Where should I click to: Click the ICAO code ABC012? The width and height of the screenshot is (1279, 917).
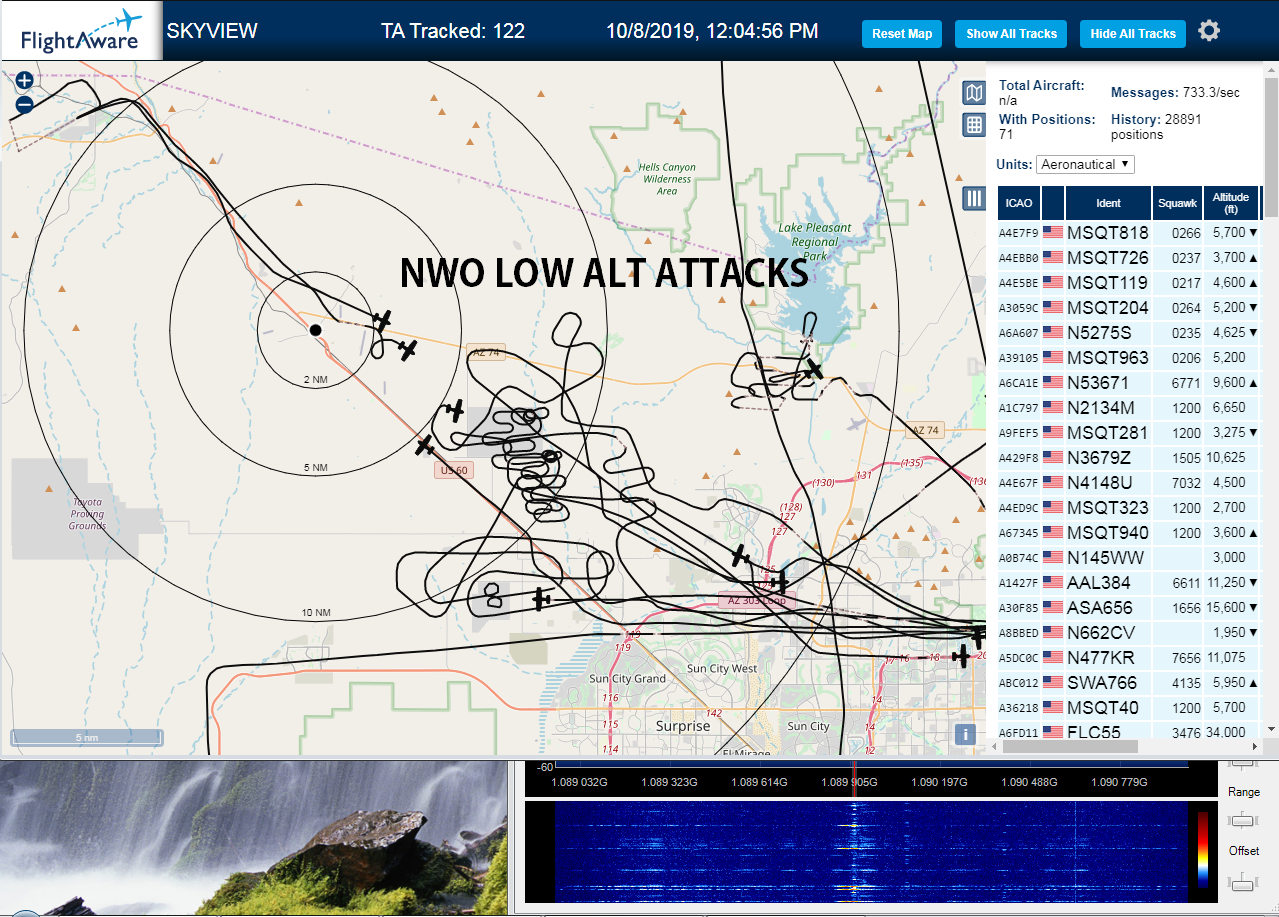tap(1018, 683)
